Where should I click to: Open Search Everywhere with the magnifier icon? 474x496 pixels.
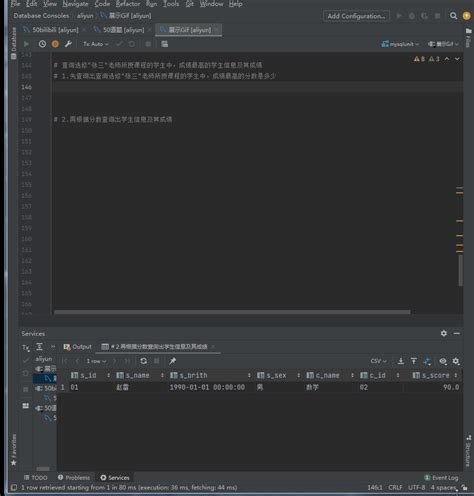(453, 16)
